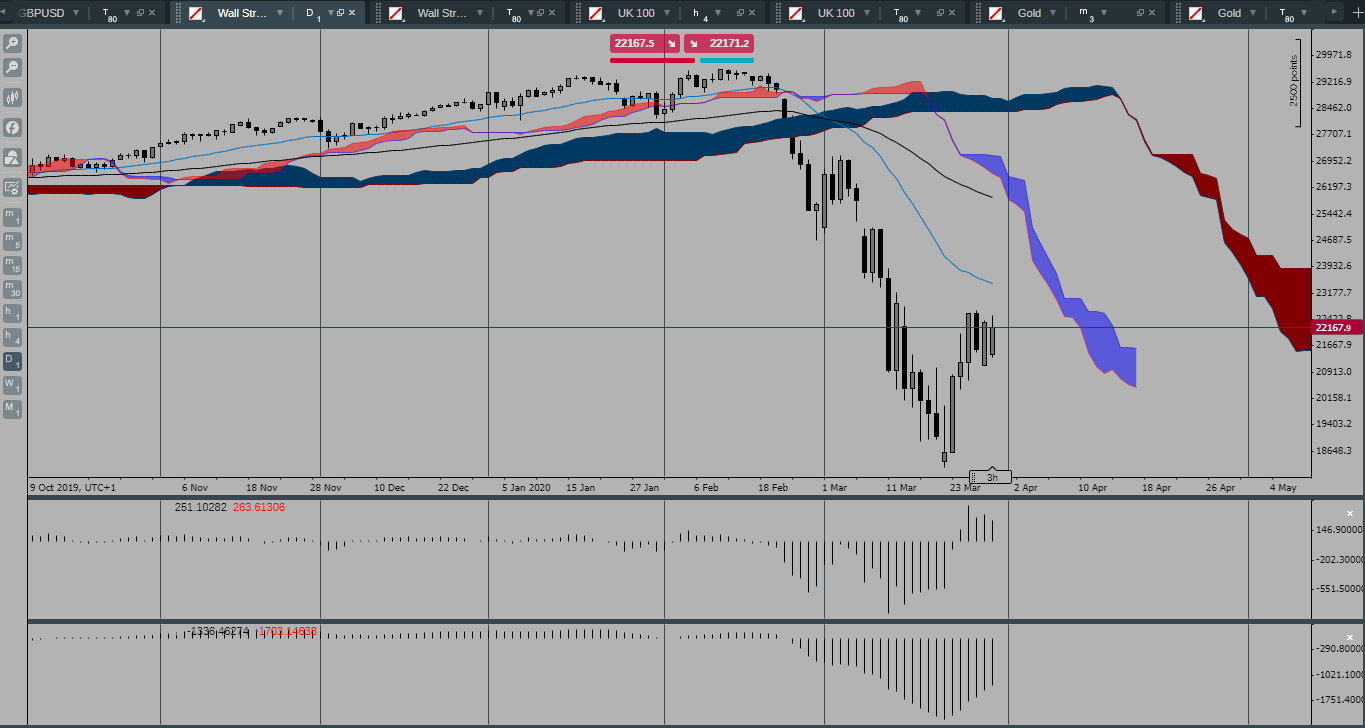This screenshot has height=728, width=1365.
Task: Enable the M1 monthly timeframe
Action: pyautogui.click(x=13, y=410)
